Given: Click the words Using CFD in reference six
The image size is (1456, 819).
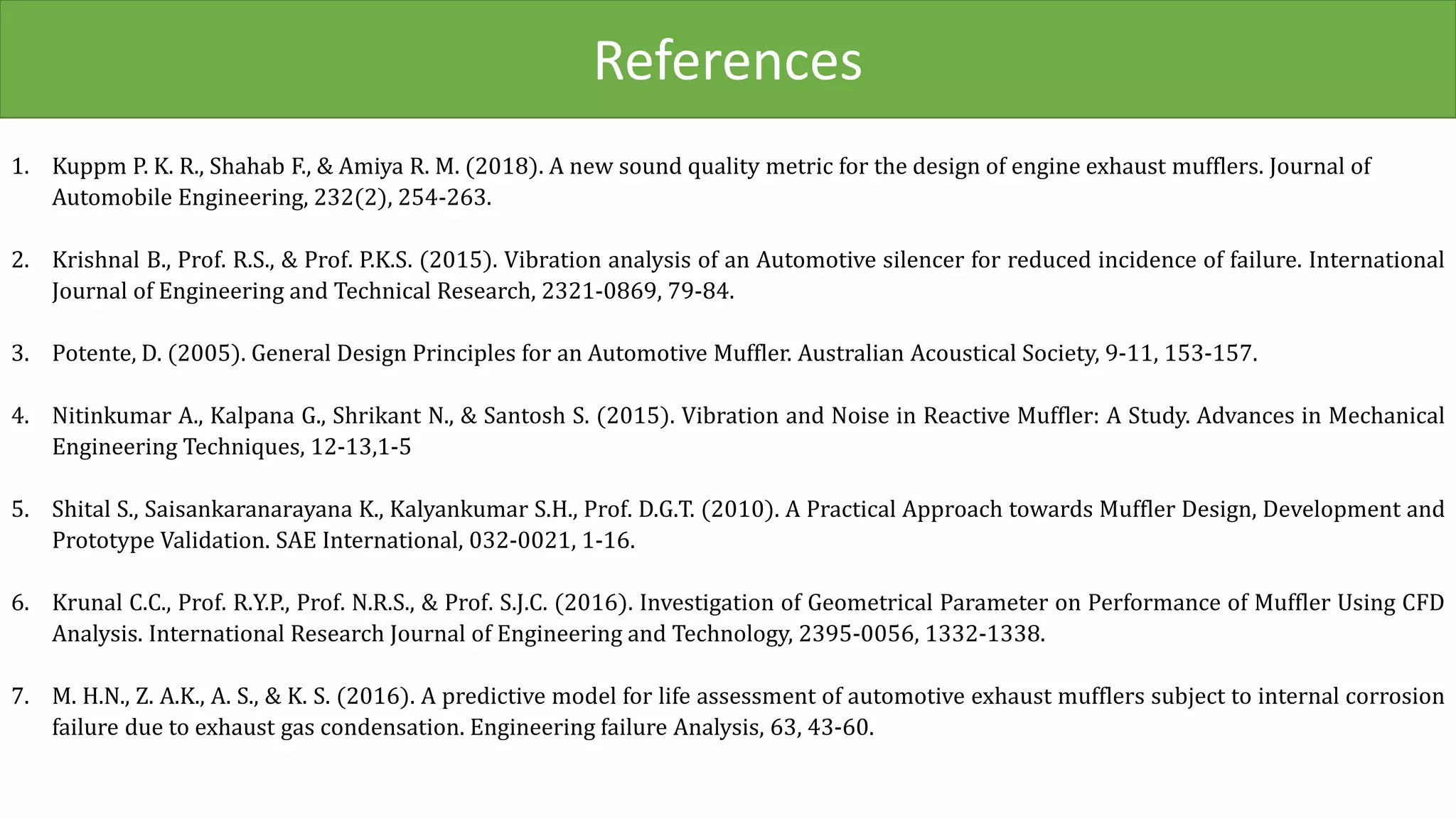Looking at the screenshot, I should tap(1391, 603).
